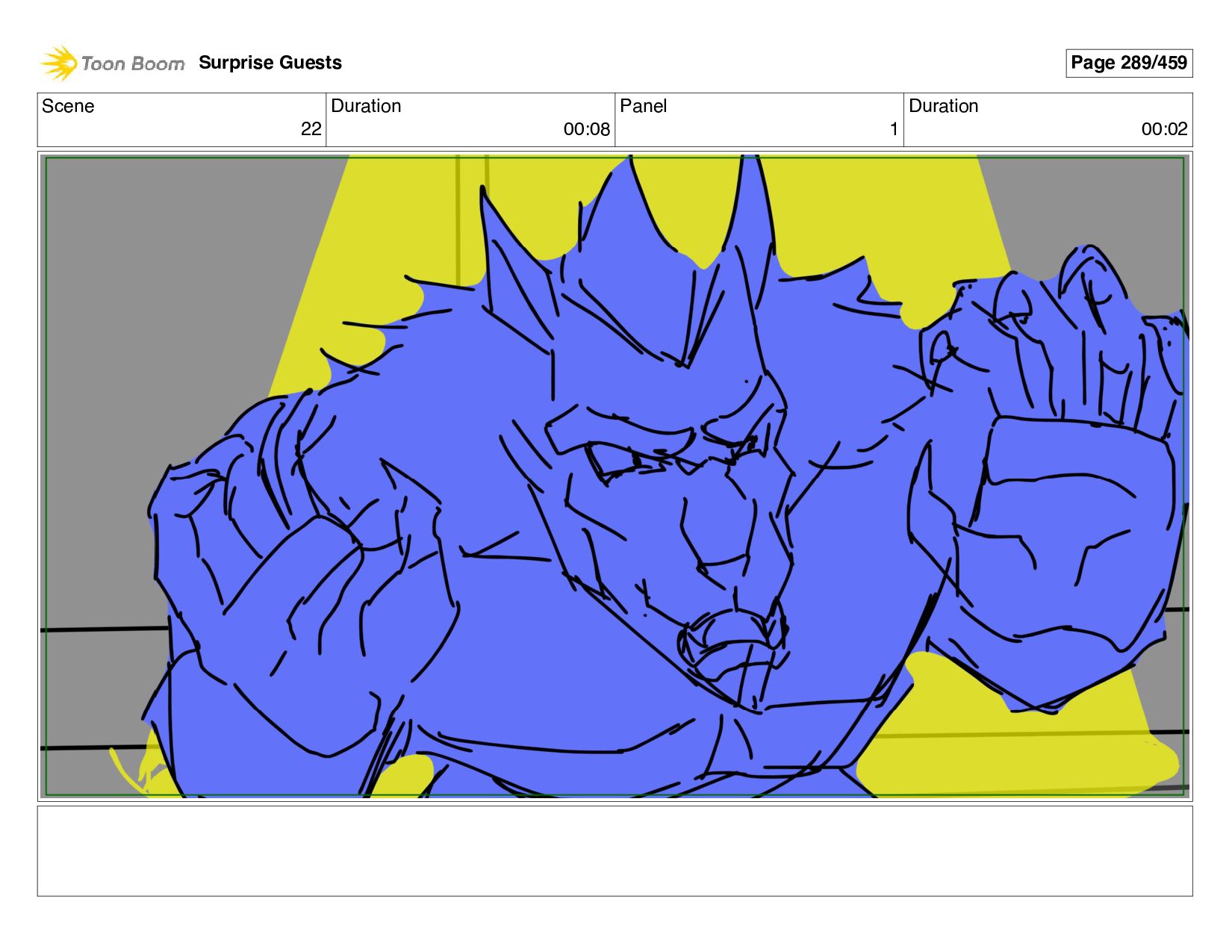Viewport: 1232px width, 952px height.
Task: Click the empty notes box below panel
Action: click(x=615, y=850)
